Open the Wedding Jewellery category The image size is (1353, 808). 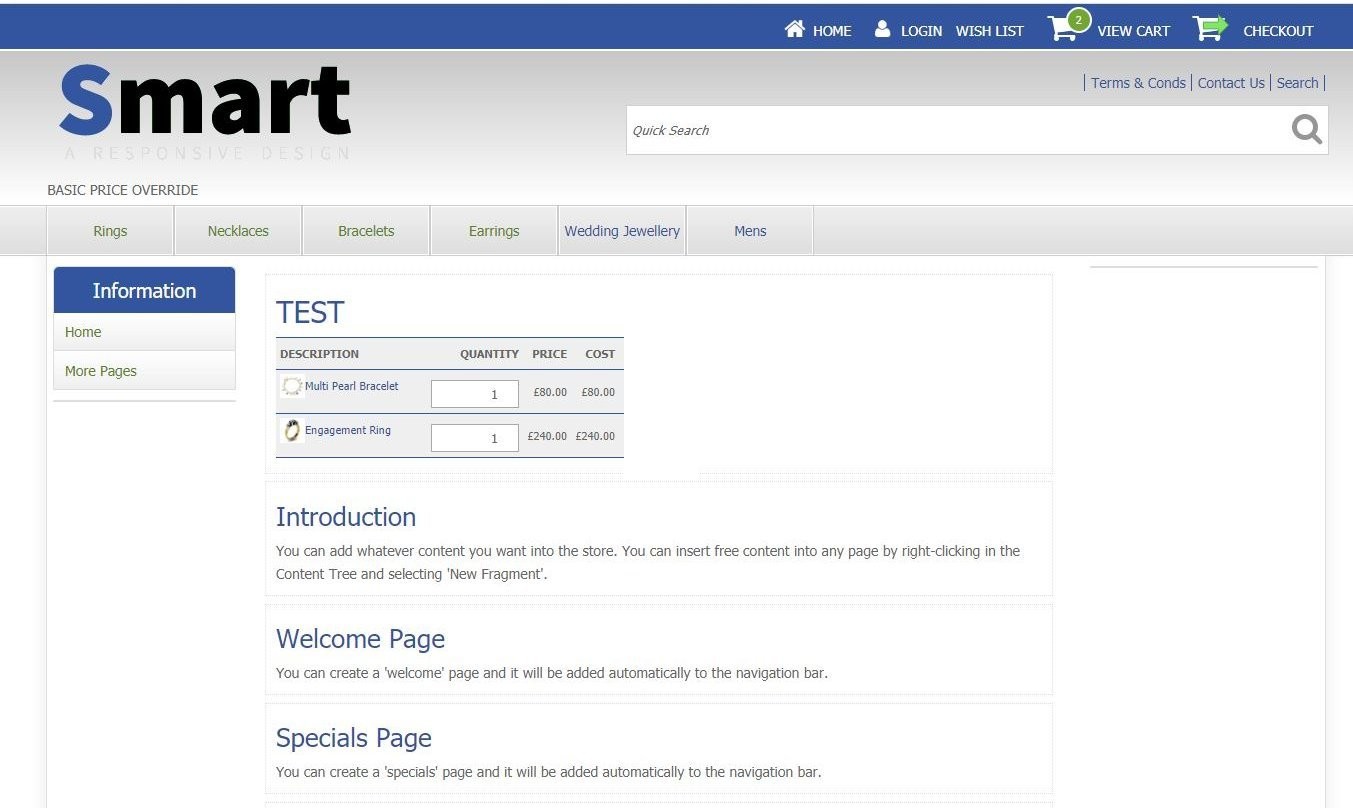click(622, 231)
